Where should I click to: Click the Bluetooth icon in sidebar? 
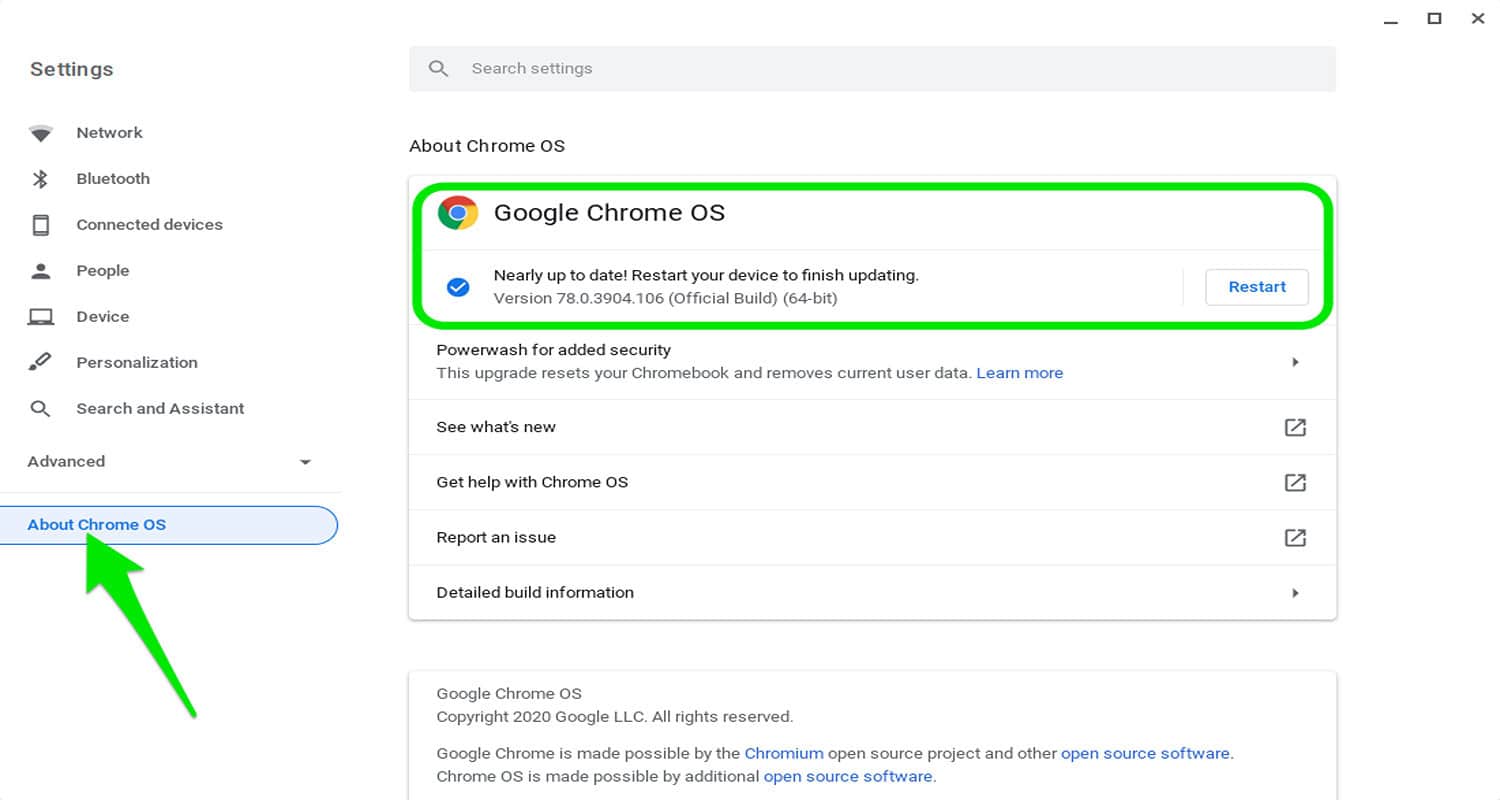click(x=41, y=179)
